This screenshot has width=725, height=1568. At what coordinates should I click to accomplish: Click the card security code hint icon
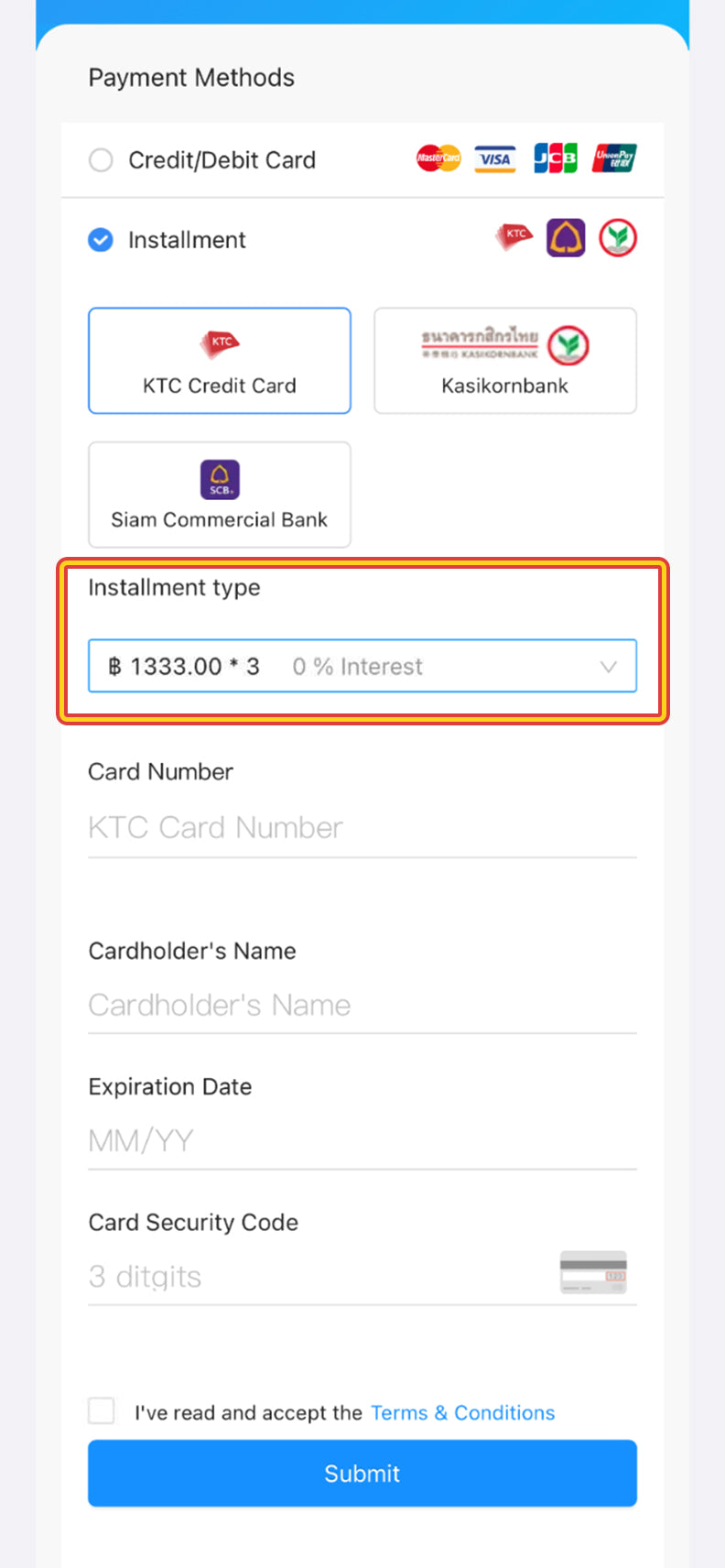pos(593,1272)
